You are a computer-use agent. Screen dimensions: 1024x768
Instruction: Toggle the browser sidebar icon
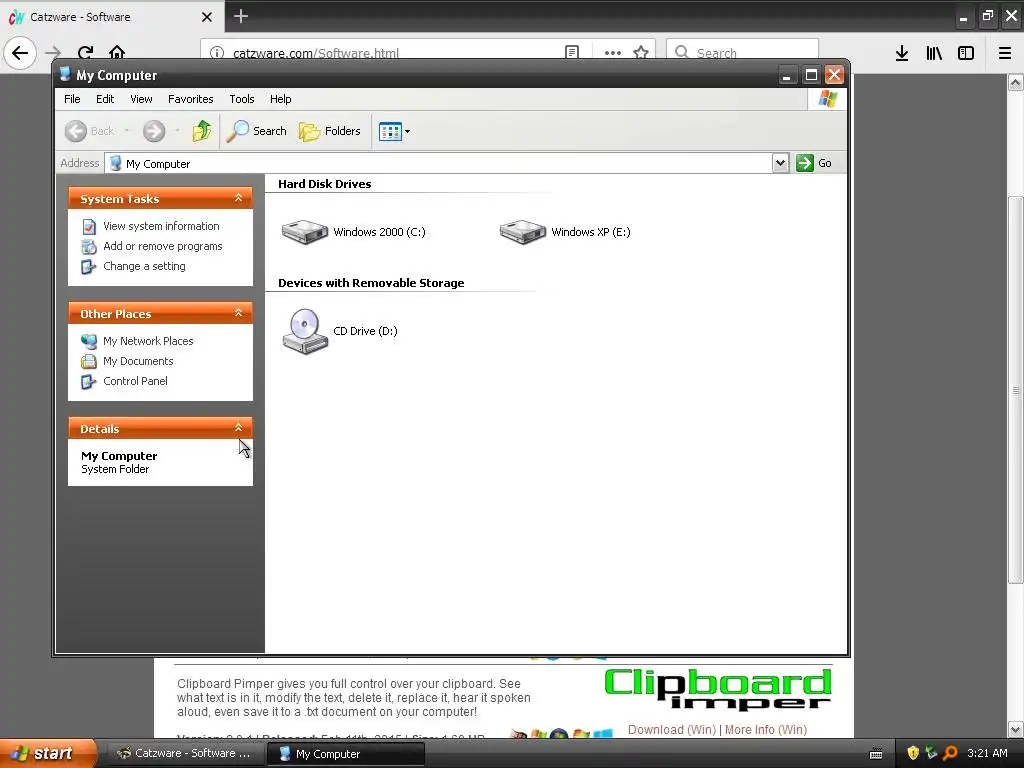pyautogui.click(x=966, y=53)
